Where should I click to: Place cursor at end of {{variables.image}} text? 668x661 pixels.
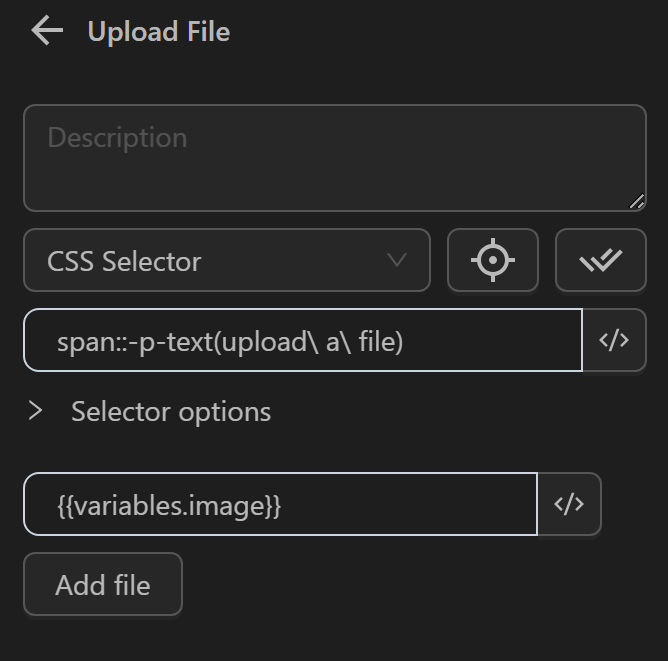[x=283, y=506]
